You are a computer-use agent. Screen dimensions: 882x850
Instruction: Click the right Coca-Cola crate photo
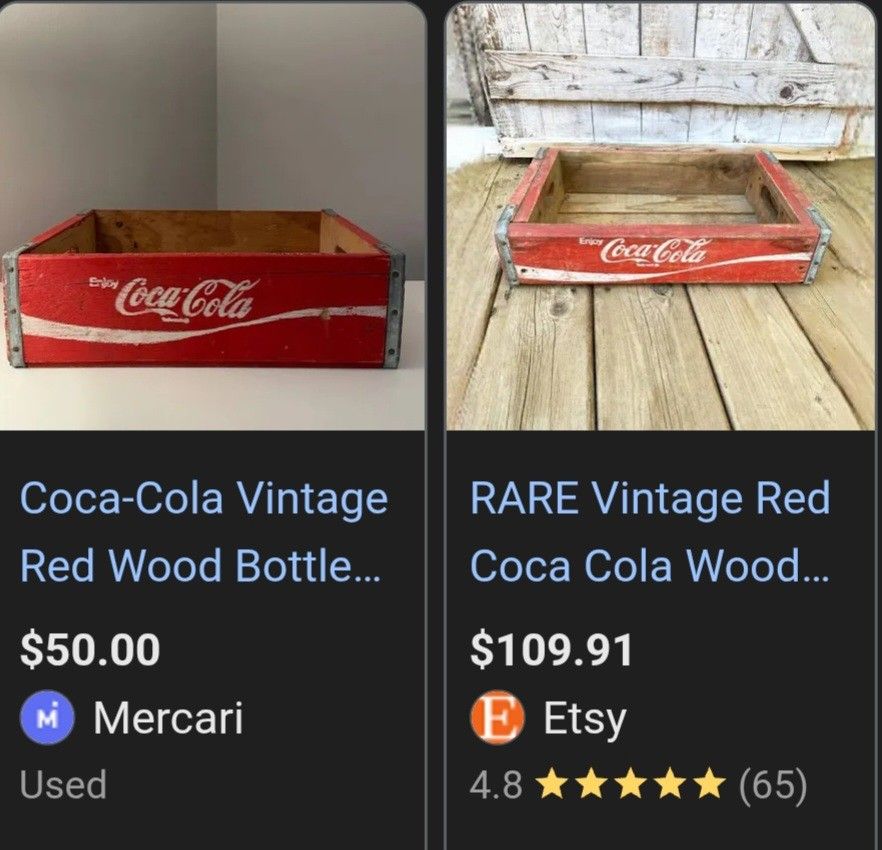point(660,215)
